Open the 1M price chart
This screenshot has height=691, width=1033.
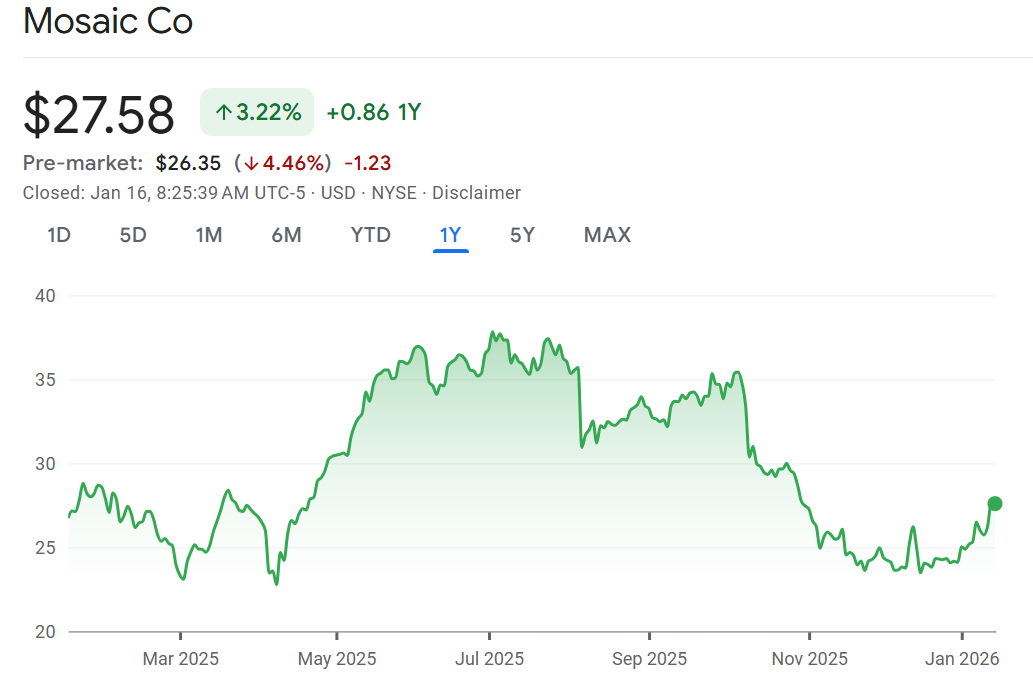coord(209,235)
